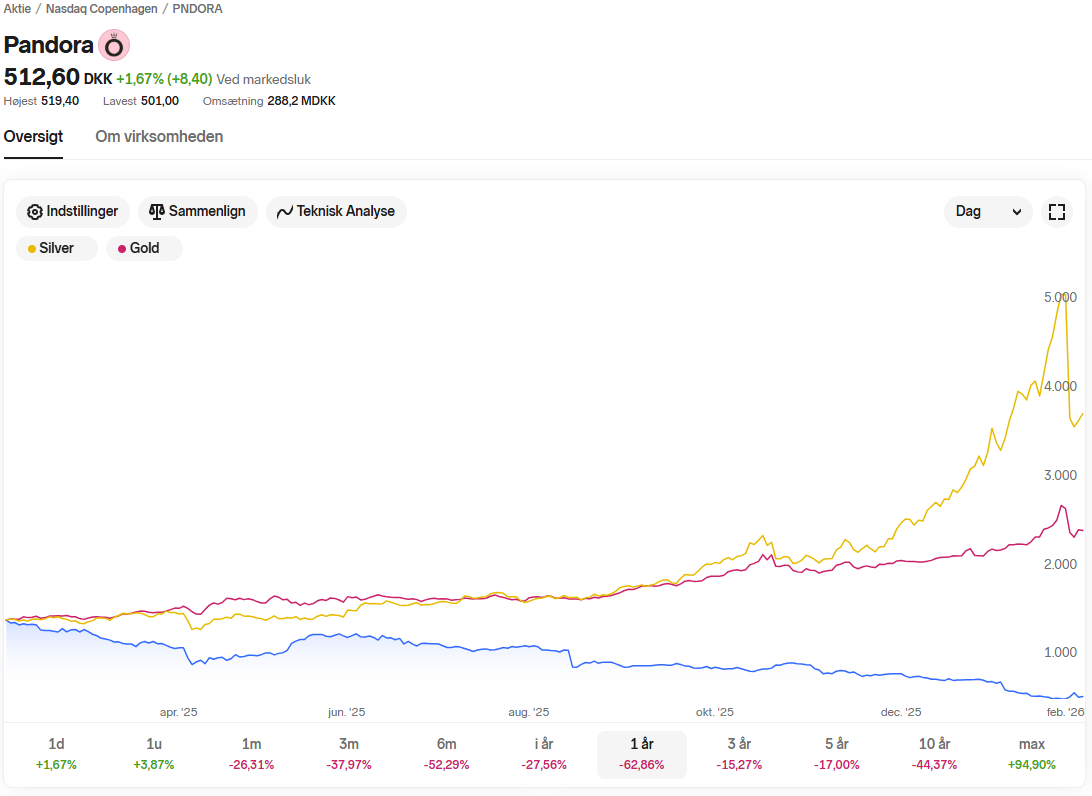The height and width of the screenshot is (796, 1092).
Task: Click aug. '25 x-axis label
Action: [529, 712]
